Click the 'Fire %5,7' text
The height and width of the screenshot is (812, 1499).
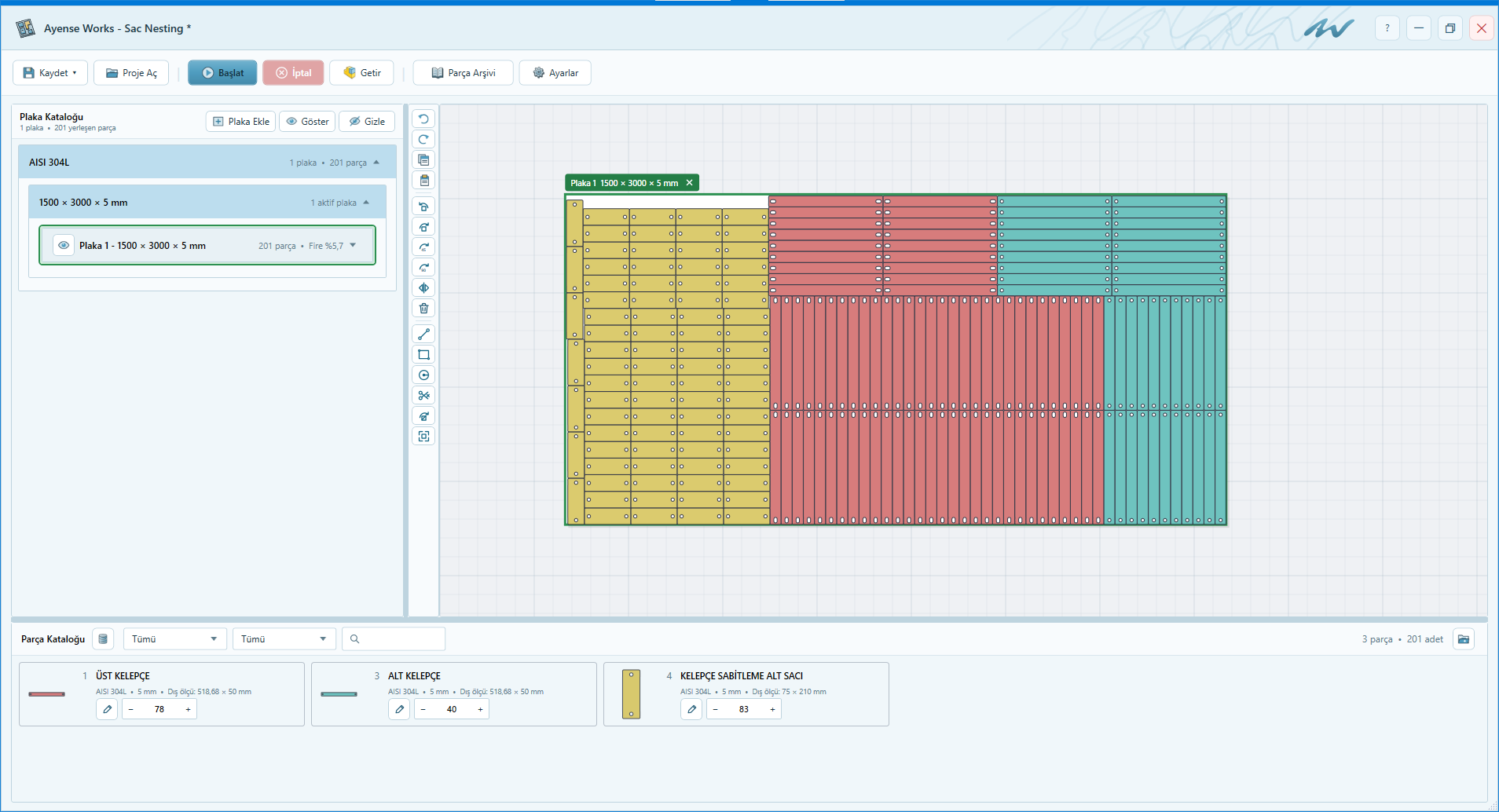click(x=326, y=246)
